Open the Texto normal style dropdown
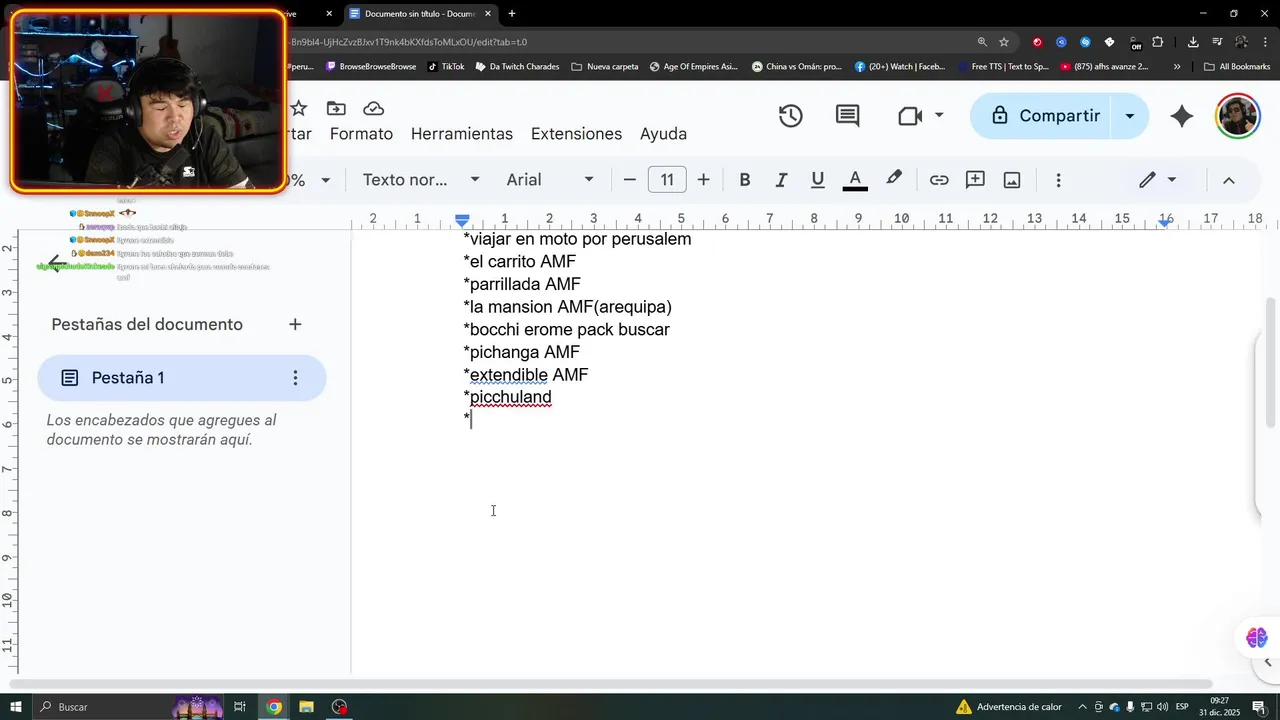The height and width of the screenshot is (720, 1280). click(421, 180)
